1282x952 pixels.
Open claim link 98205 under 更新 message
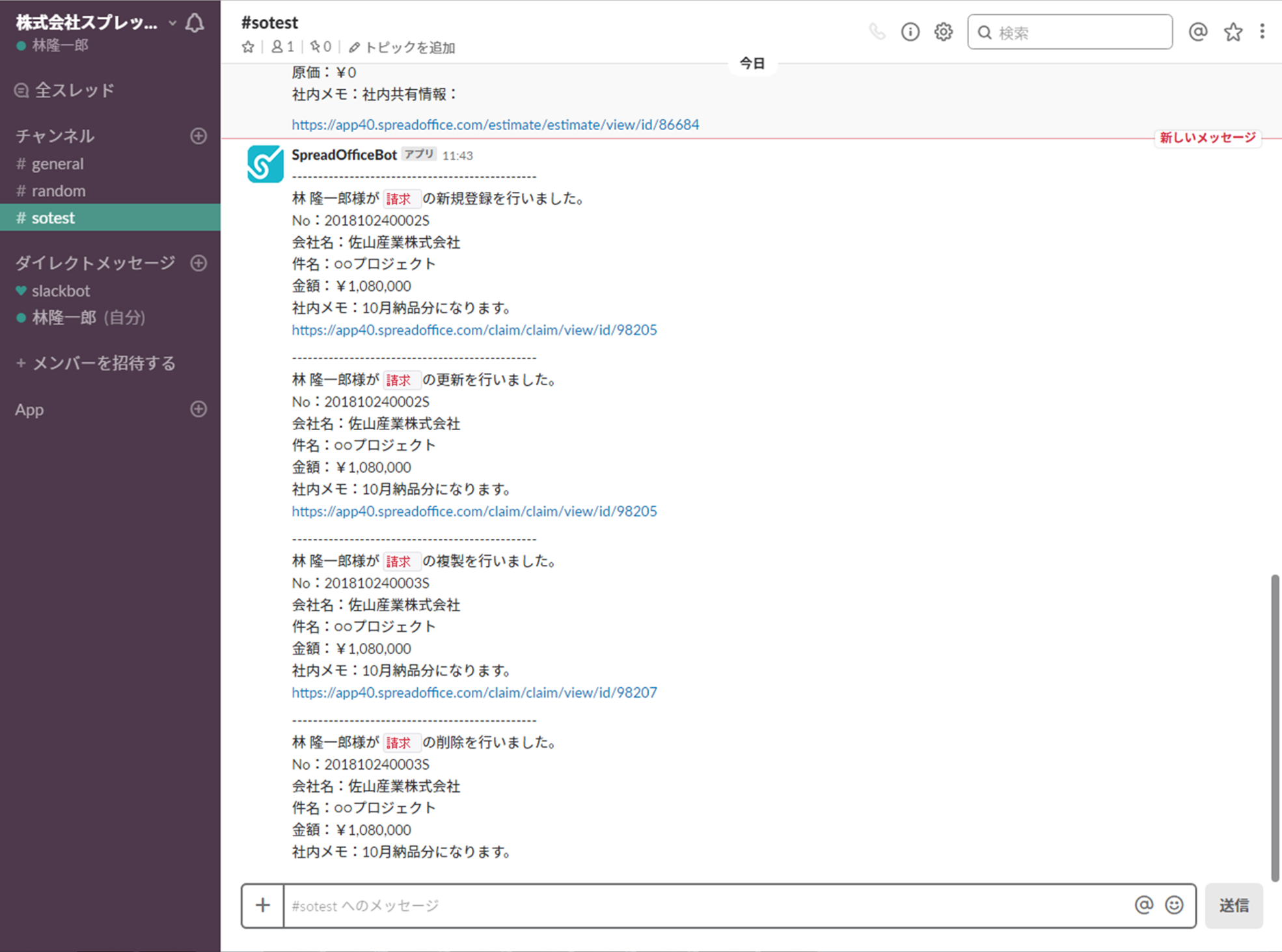pos(474,511)
